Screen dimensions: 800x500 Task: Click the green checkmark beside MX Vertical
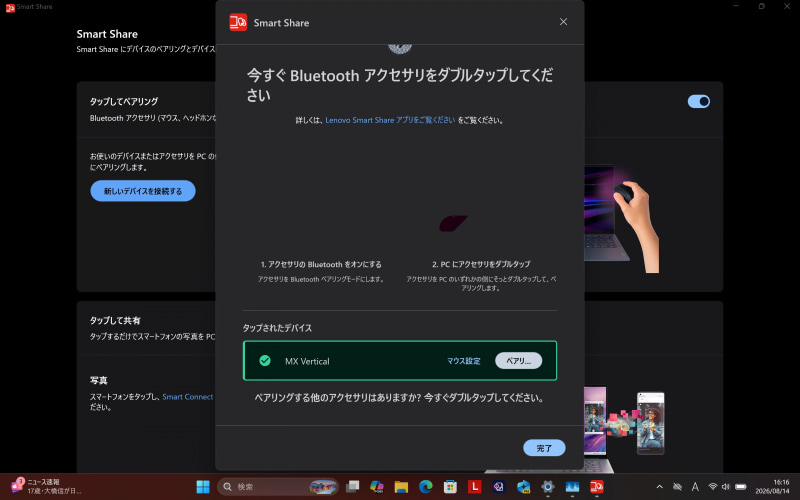pos(265,361)
